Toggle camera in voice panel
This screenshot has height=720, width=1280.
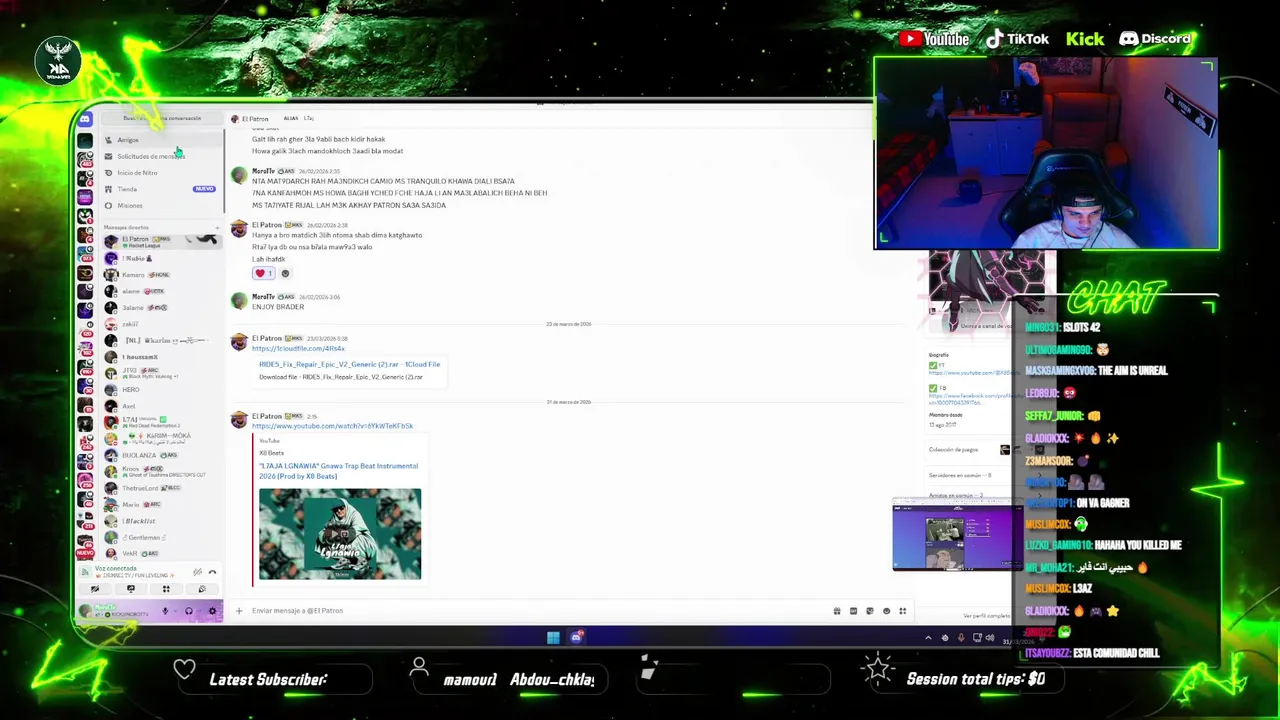[95, 589]
